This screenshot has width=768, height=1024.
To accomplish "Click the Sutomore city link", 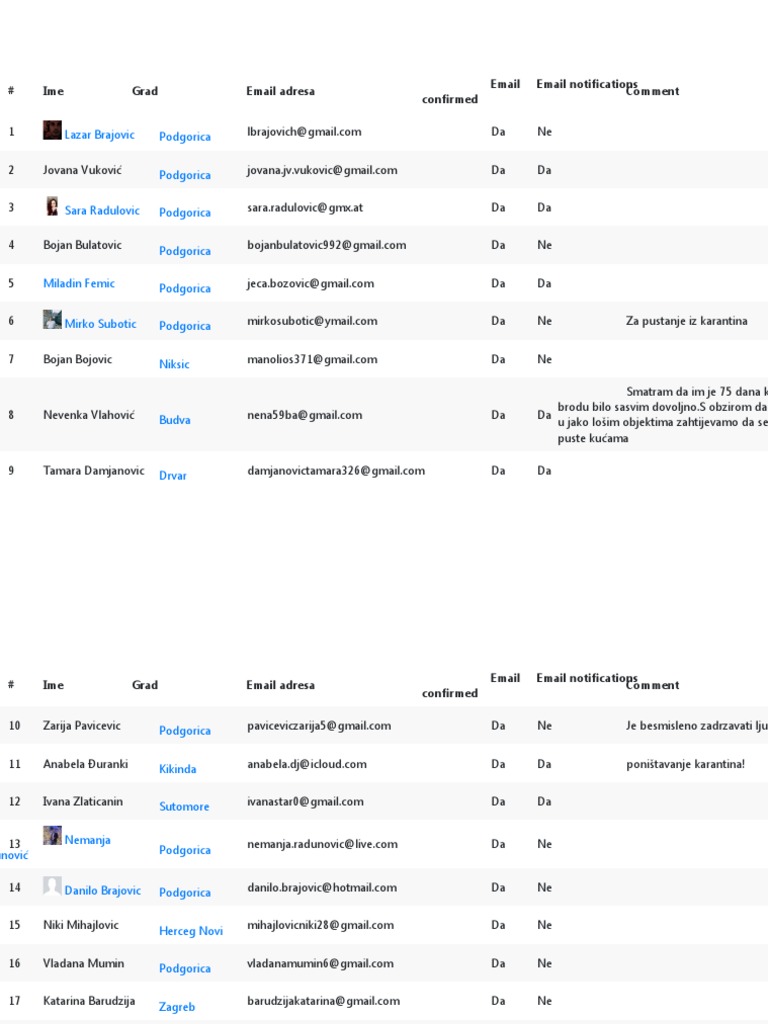I will pos(184,806).
